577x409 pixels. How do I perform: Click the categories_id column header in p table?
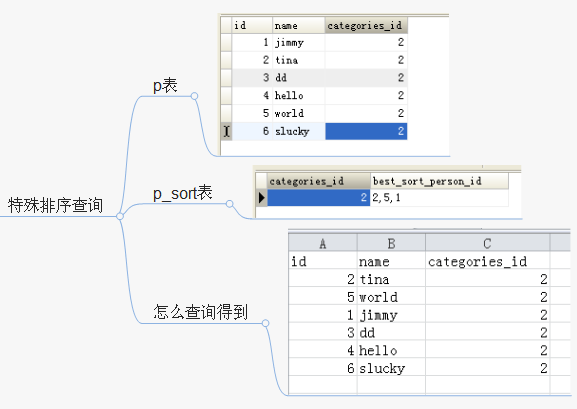point(366,25)
